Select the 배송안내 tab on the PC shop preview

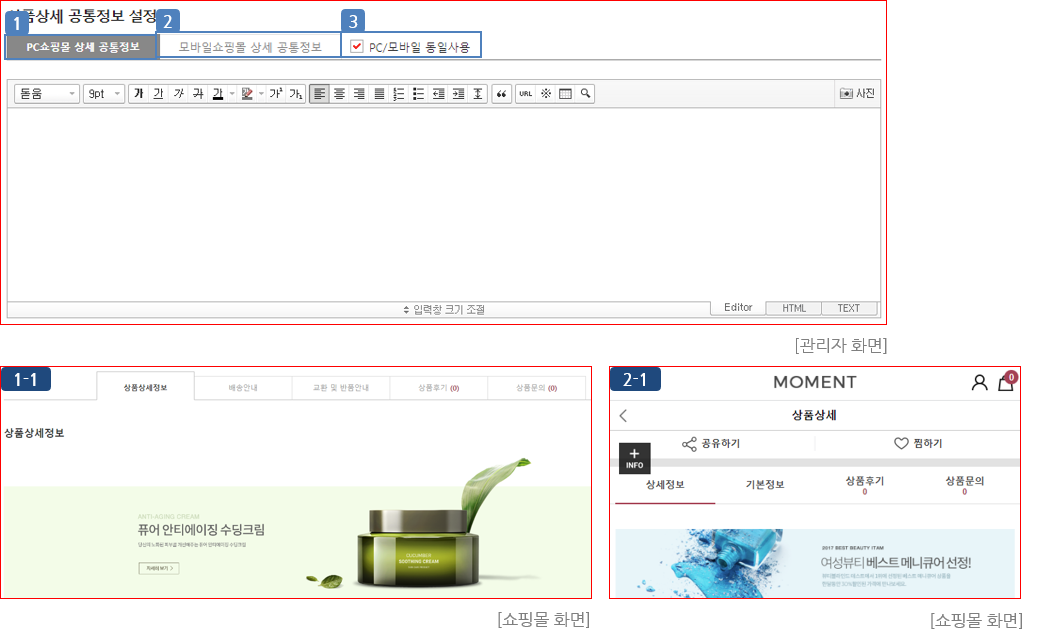(x=243, y=387)
